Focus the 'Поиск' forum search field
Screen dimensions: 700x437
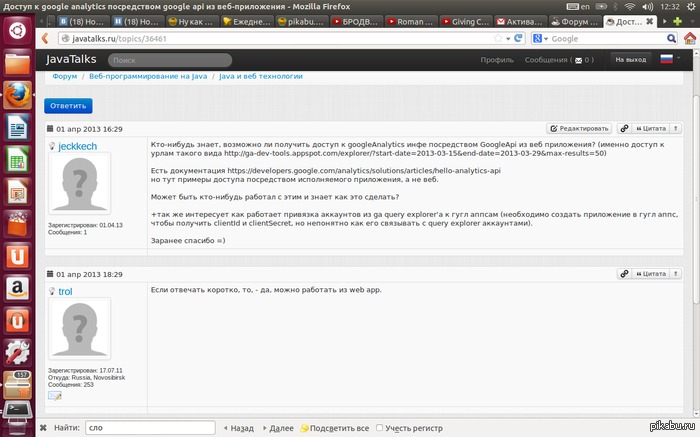point(170,60)
